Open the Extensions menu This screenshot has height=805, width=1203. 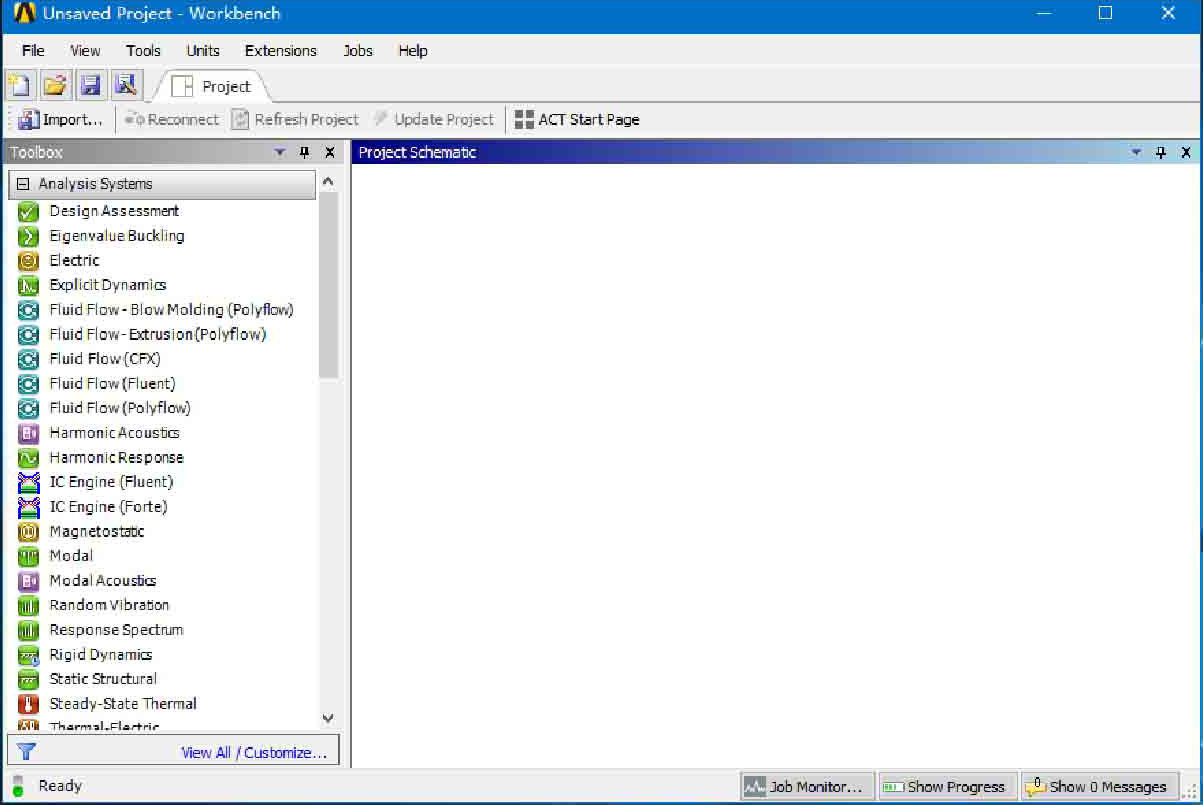pos(280,51)
